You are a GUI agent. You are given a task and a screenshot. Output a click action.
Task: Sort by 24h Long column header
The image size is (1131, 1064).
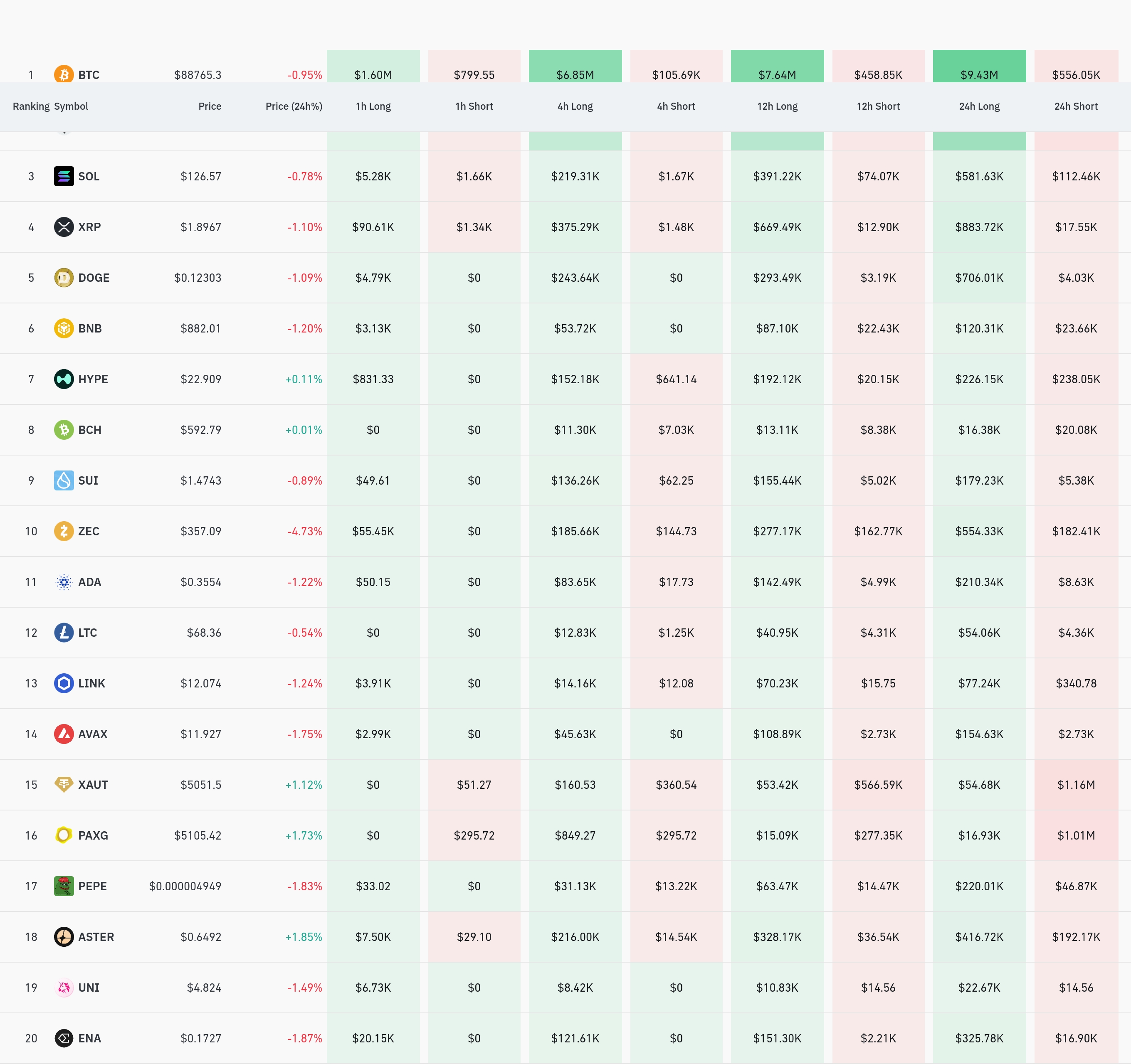tap(979, 106)
